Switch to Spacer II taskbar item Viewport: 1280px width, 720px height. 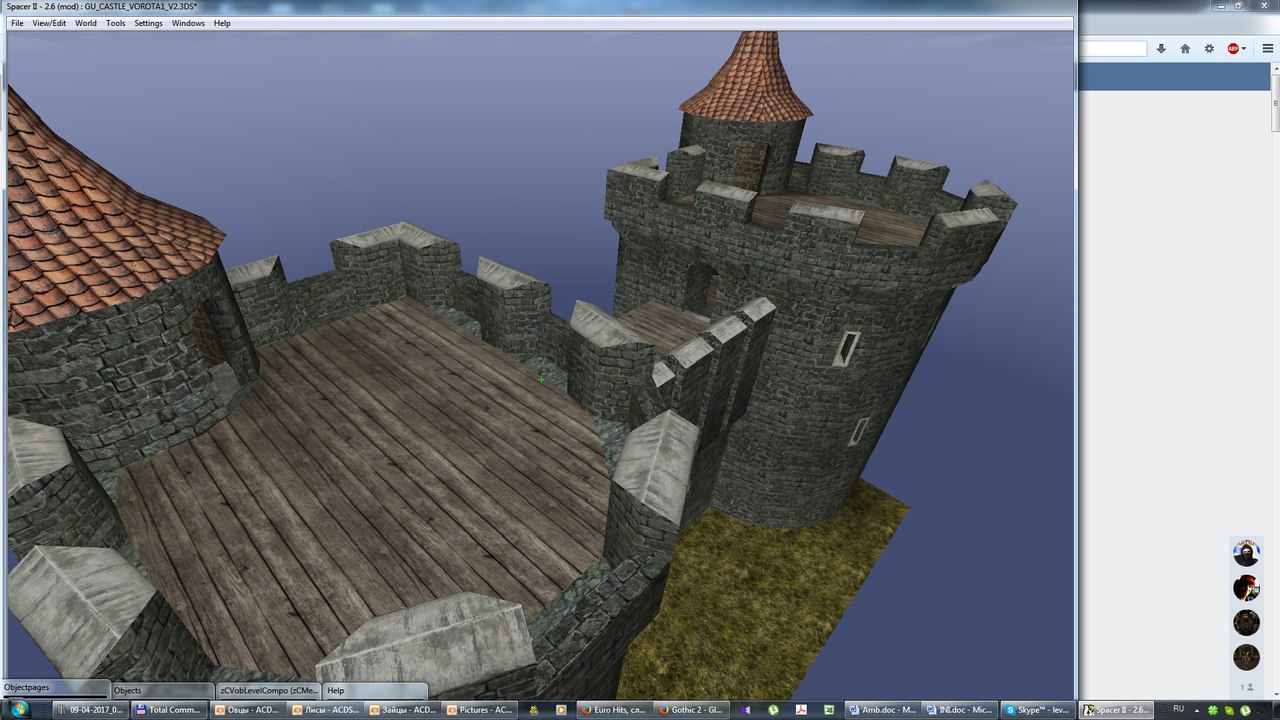1116,710
